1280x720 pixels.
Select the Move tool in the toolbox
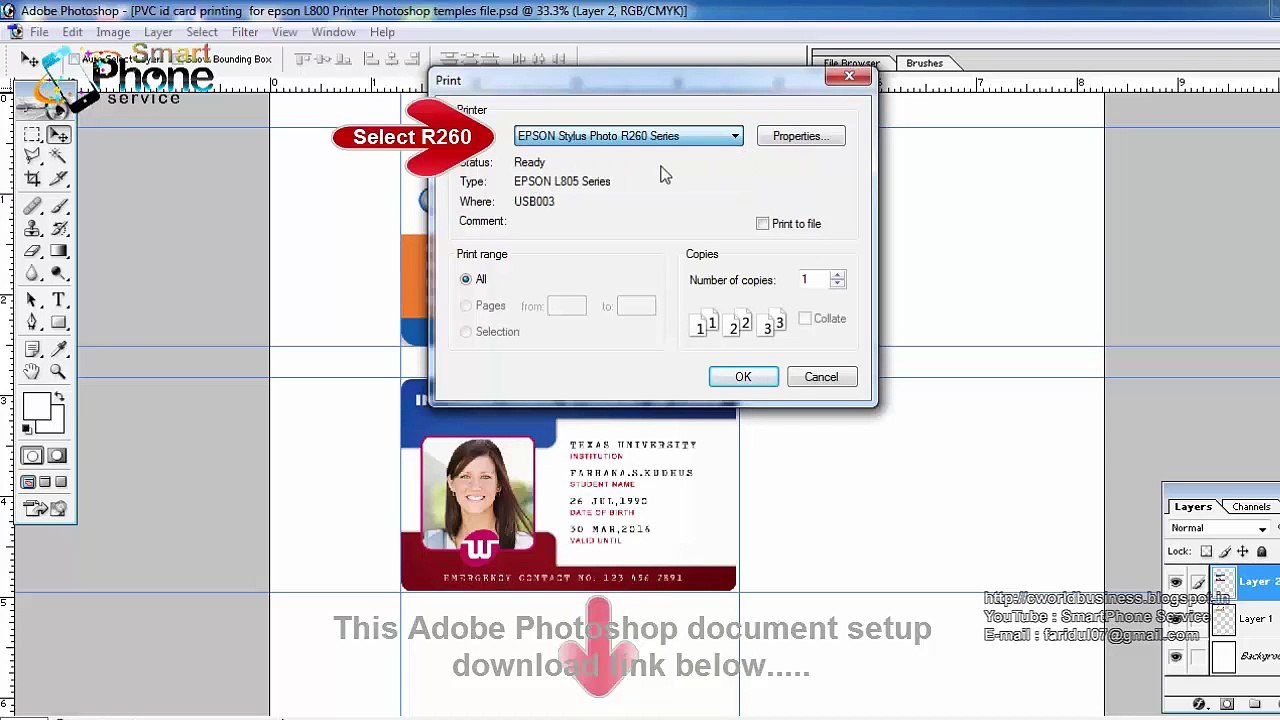pyautogui.click(x=58, y=134)
